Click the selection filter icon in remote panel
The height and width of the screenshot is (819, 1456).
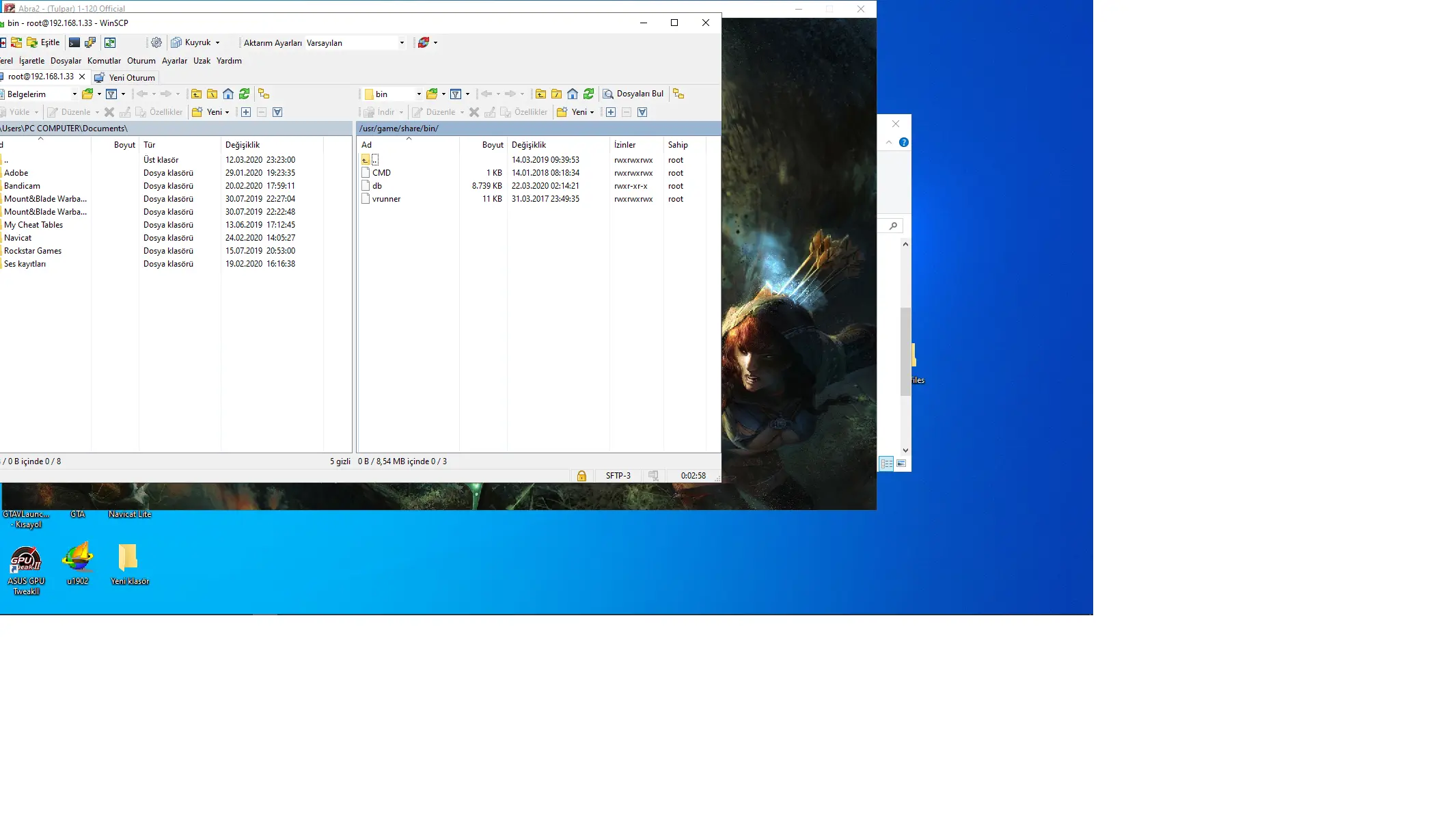pos(642,112)
